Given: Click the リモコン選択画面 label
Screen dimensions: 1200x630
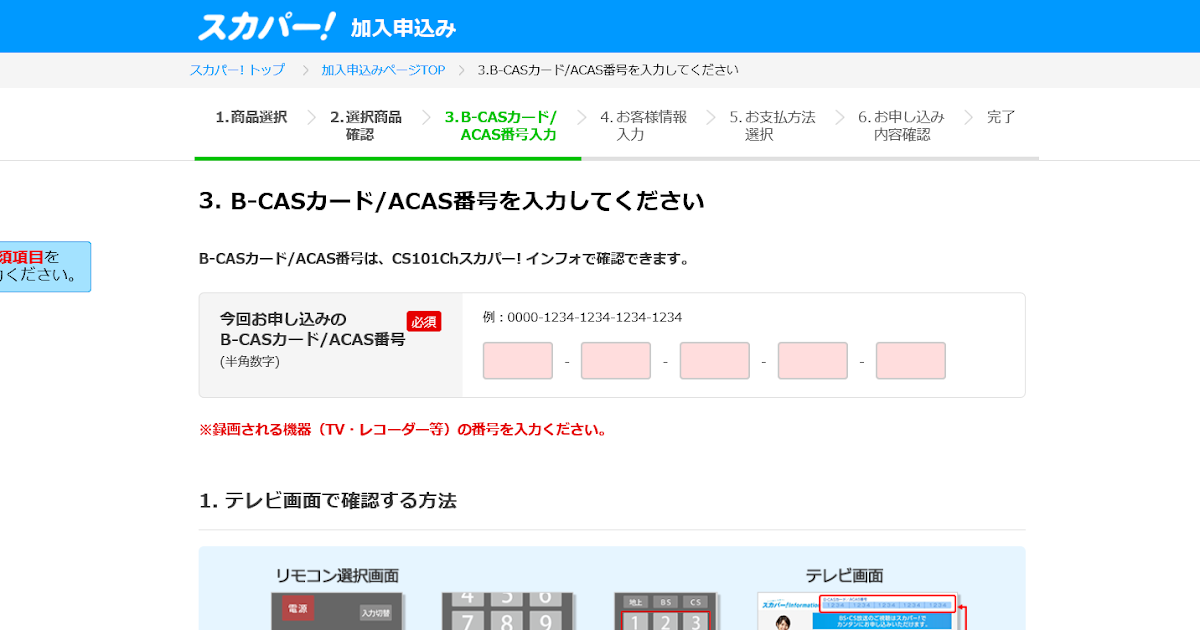Looking at the screenshot, I should [337, 576].
